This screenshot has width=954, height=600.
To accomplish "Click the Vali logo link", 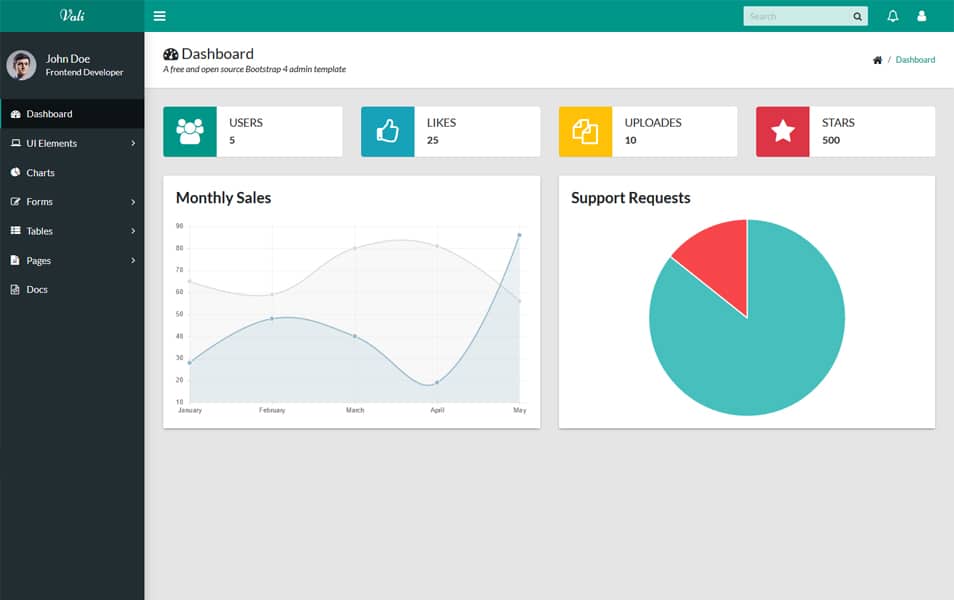I will 72,15.
